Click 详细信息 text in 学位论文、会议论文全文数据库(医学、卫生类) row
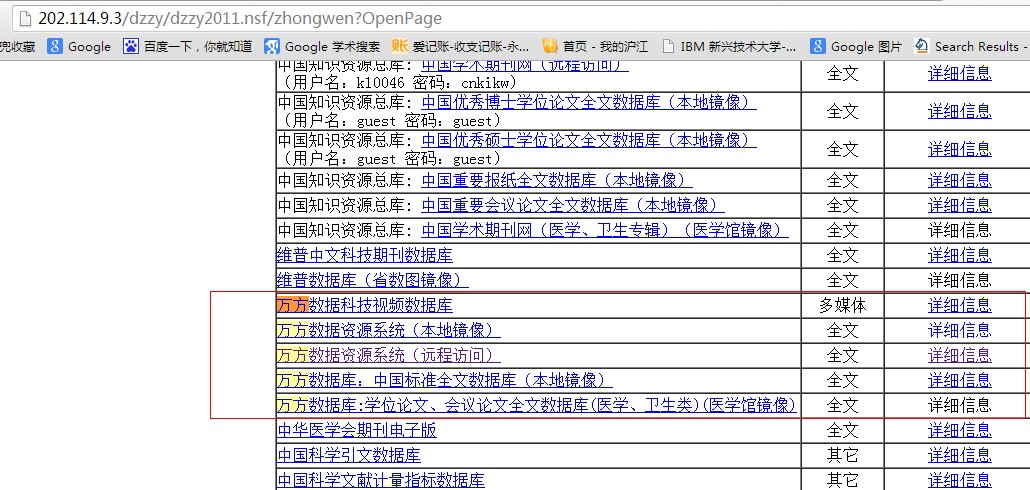This screenshot has width=1030, height=490. point(960,405)
